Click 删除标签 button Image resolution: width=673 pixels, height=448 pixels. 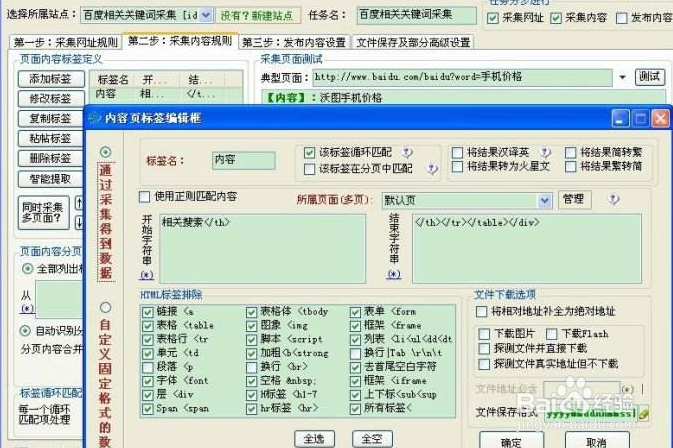click(x=51, y=158)
